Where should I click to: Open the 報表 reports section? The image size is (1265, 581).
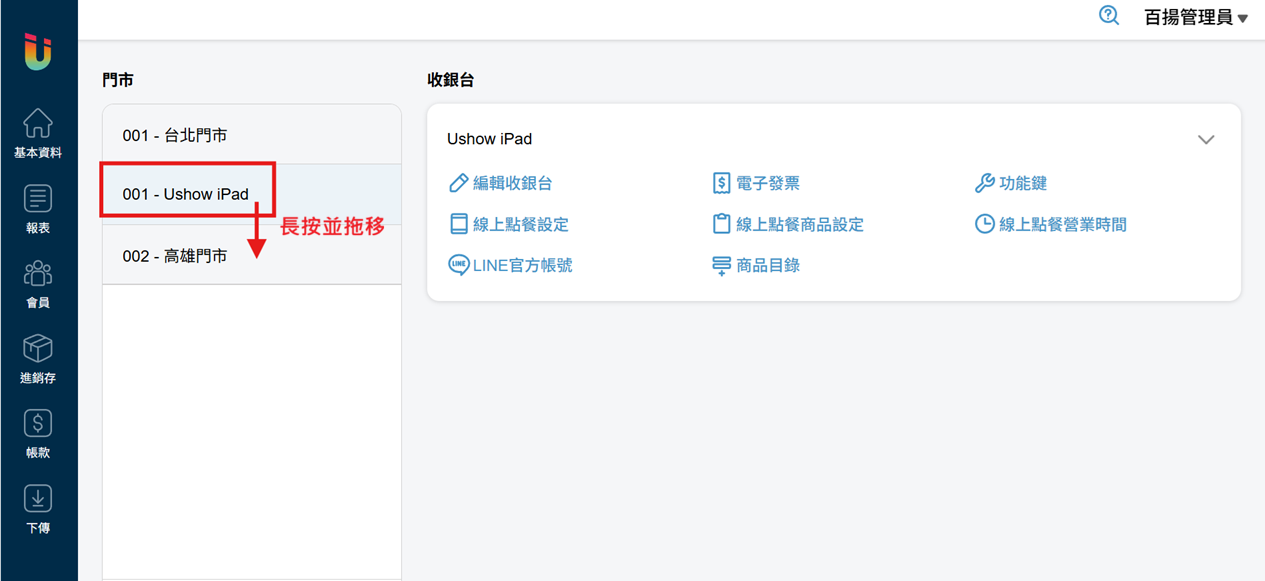38,208
